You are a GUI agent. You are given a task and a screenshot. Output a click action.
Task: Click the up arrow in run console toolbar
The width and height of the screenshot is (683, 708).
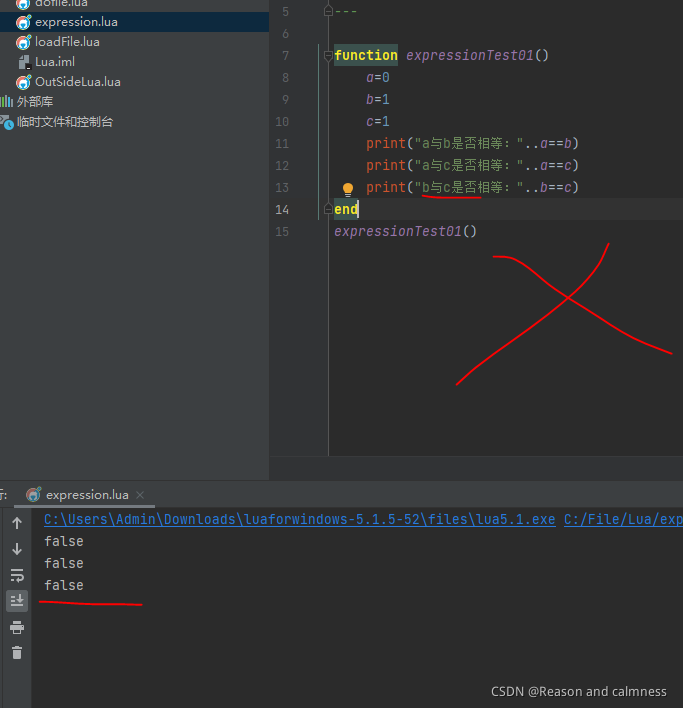pyautogui.click(x=17, y=523)
